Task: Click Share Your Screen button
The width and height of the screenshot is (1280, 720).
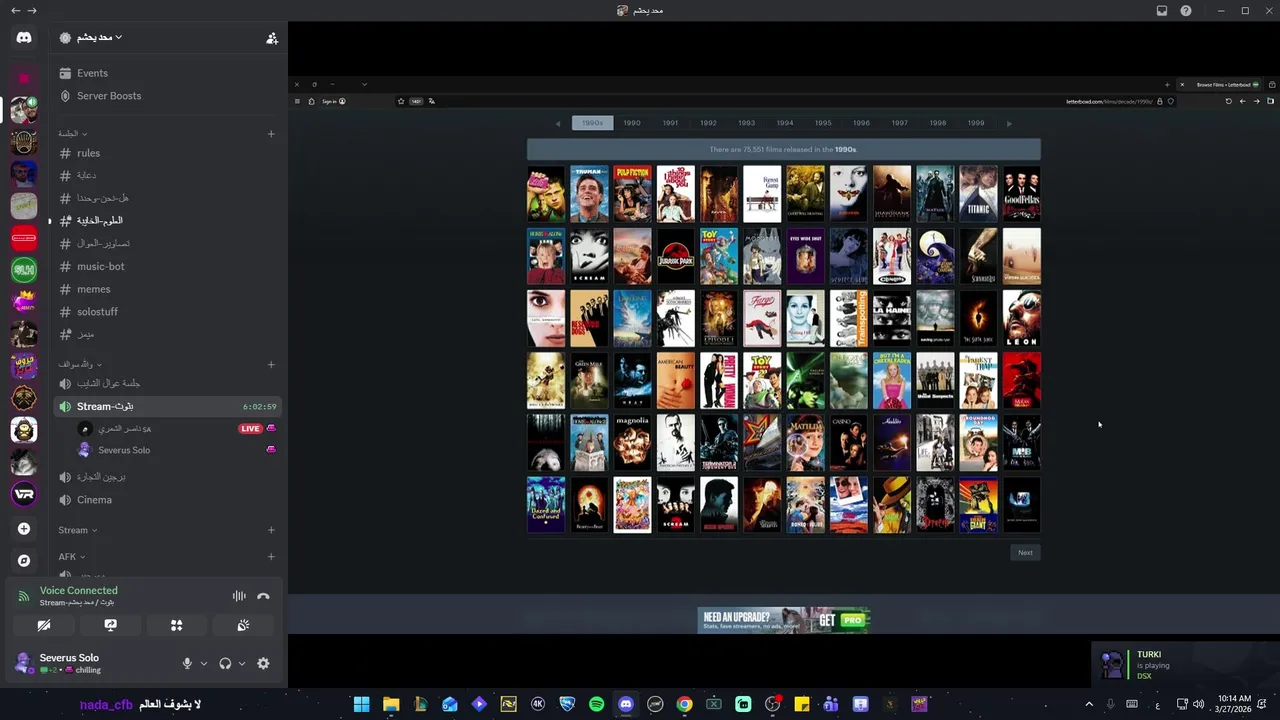Action: [110, 625]
